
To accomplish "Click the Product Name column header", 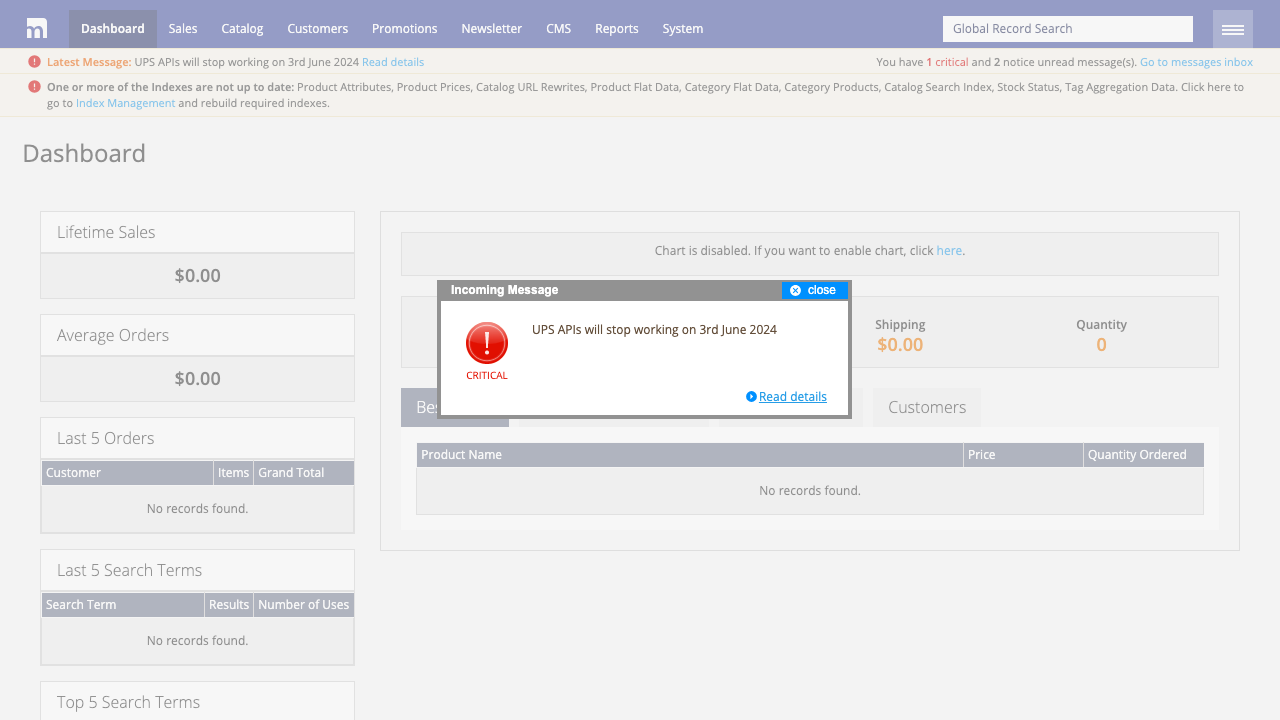I will tap(690, 455).
